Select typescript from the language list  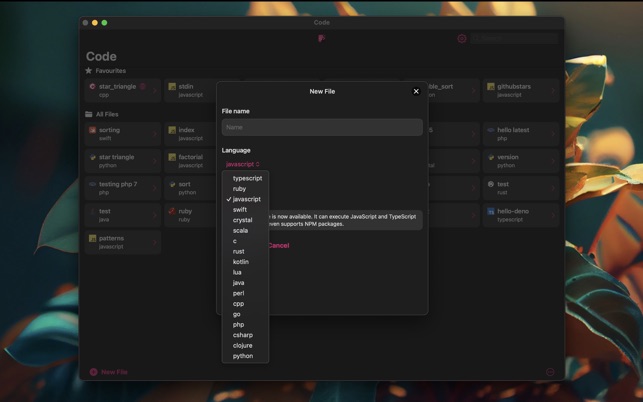[245, 178]
